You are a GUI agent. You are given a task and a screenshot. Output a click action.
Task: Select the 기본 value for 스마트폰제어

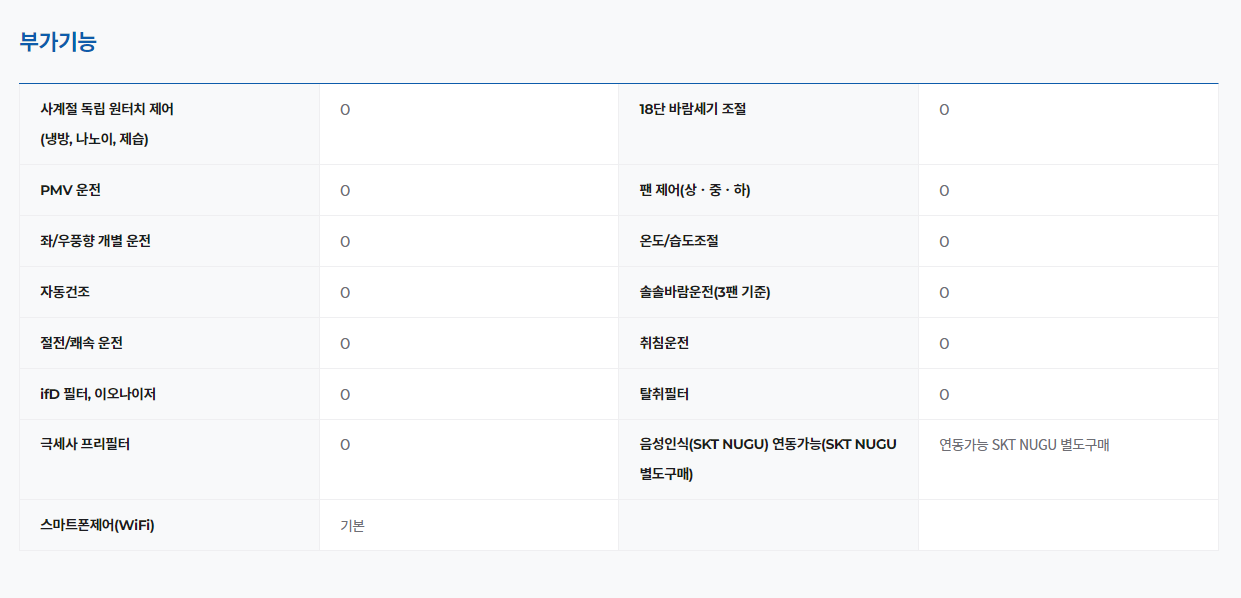pos(352,525)
